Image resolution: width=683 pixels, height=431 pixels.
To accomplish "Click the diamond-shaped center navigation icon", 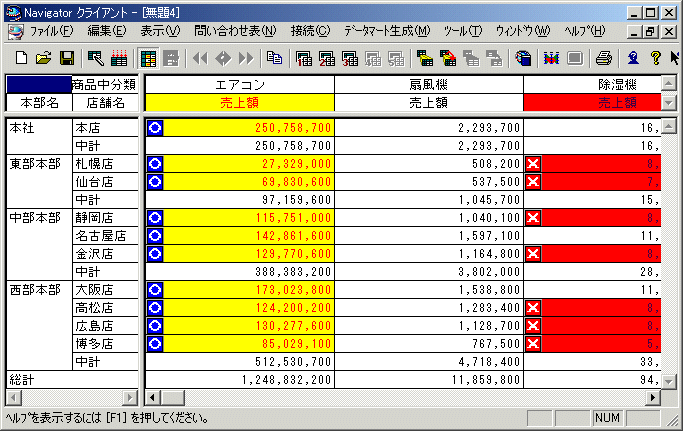I will (223, 58).
